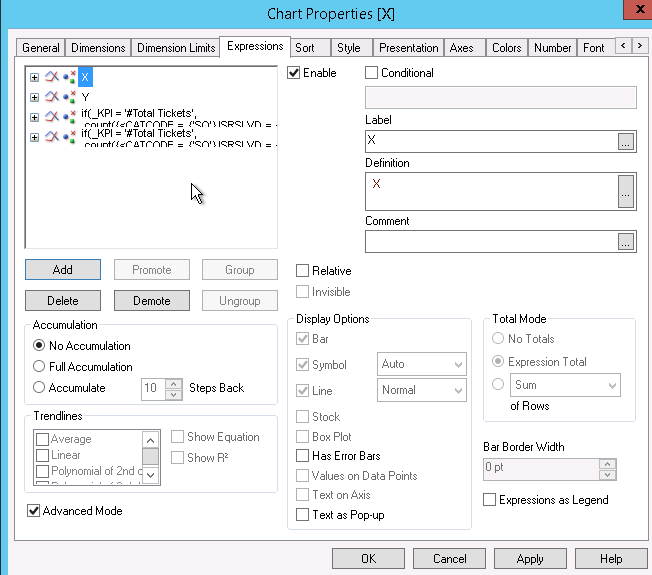652x575 pixels.
Task: Open the Symbol Auto dropdown
Action: coord(422,364)
